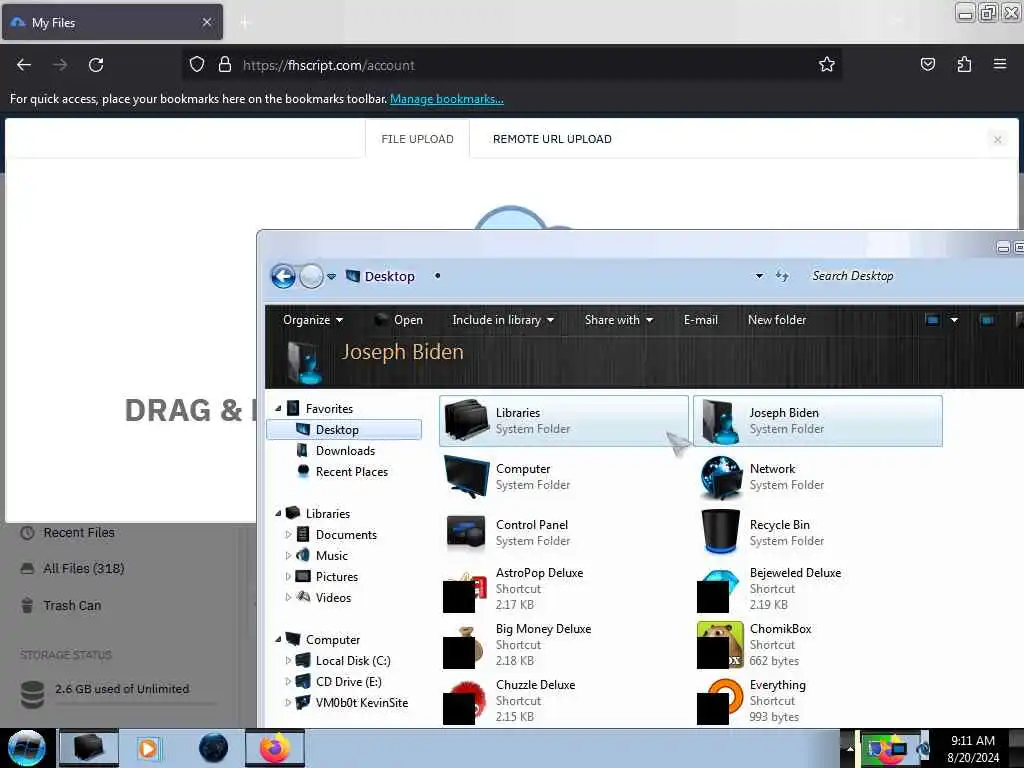Open the Firefox hamburger menu

[x=999, y=65]
